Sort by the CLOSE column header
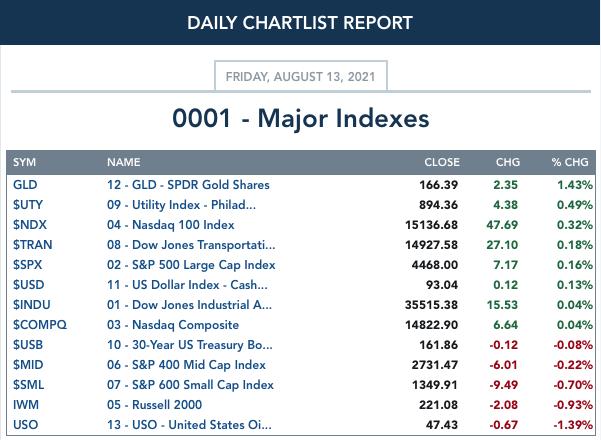The width and height of the screenshot is (601, 440). (442, 162)
